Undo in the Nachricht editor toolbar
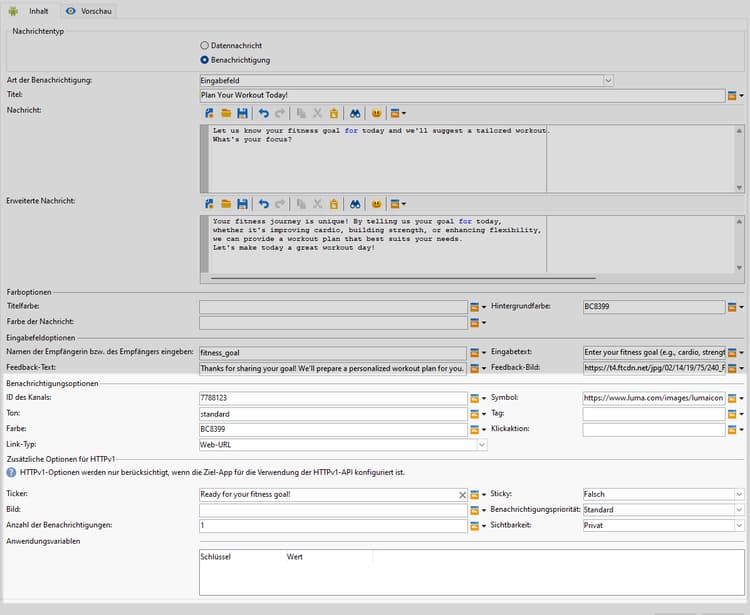The height and width of the screenshot is (615, 750). click(x=263, y=114)
